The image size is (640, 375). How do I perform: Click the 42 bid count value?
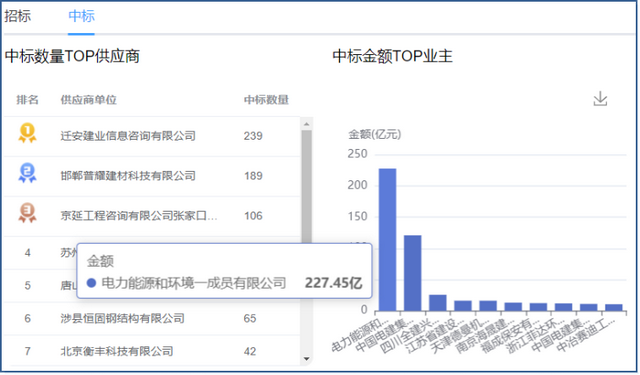click(250, 351)
